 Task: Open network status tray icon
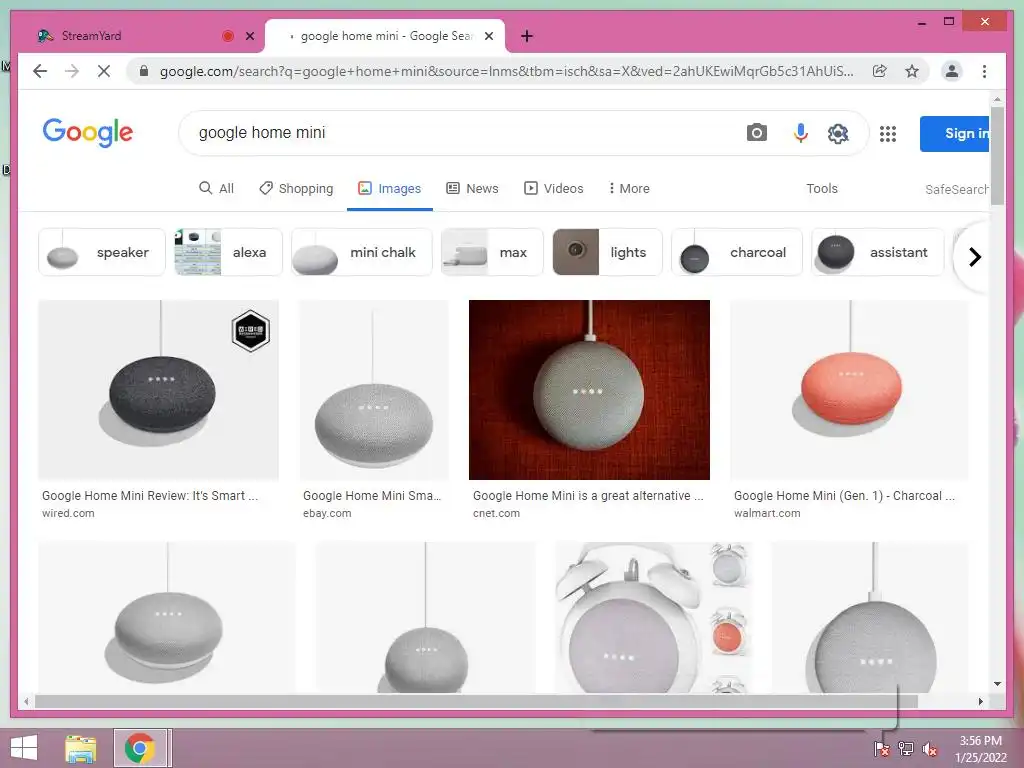[x=906, y=748]
